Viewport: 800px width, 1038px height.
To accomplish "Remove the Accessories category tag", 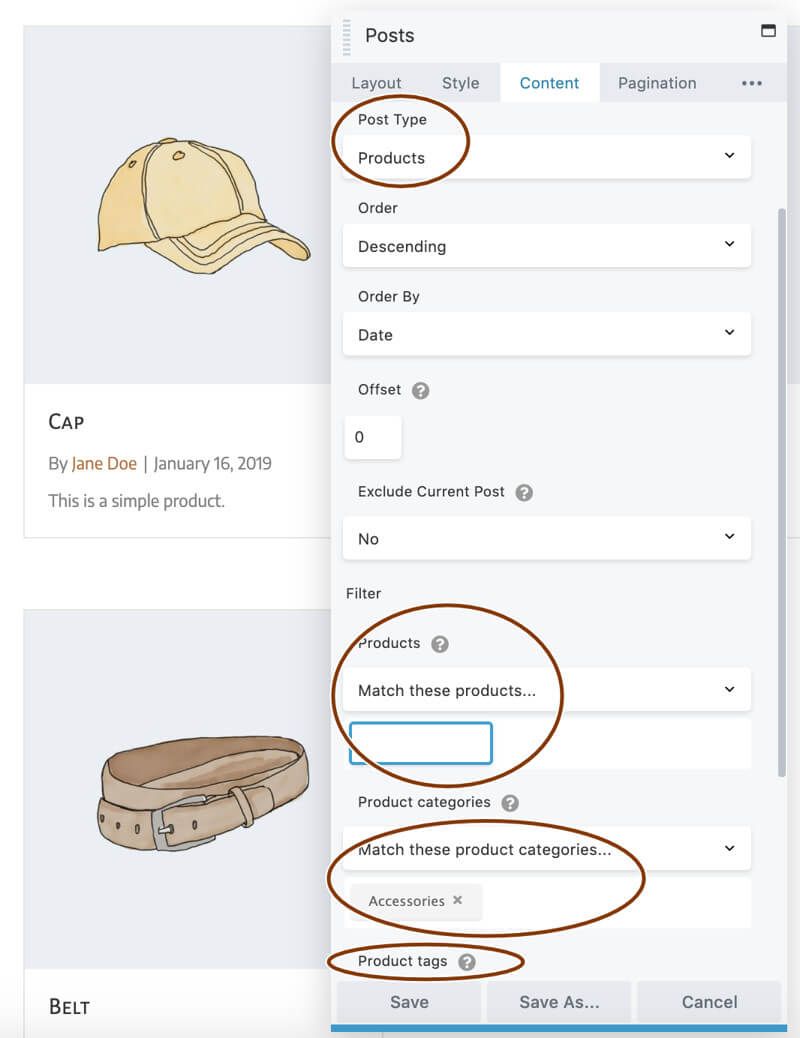I will 457,900.
